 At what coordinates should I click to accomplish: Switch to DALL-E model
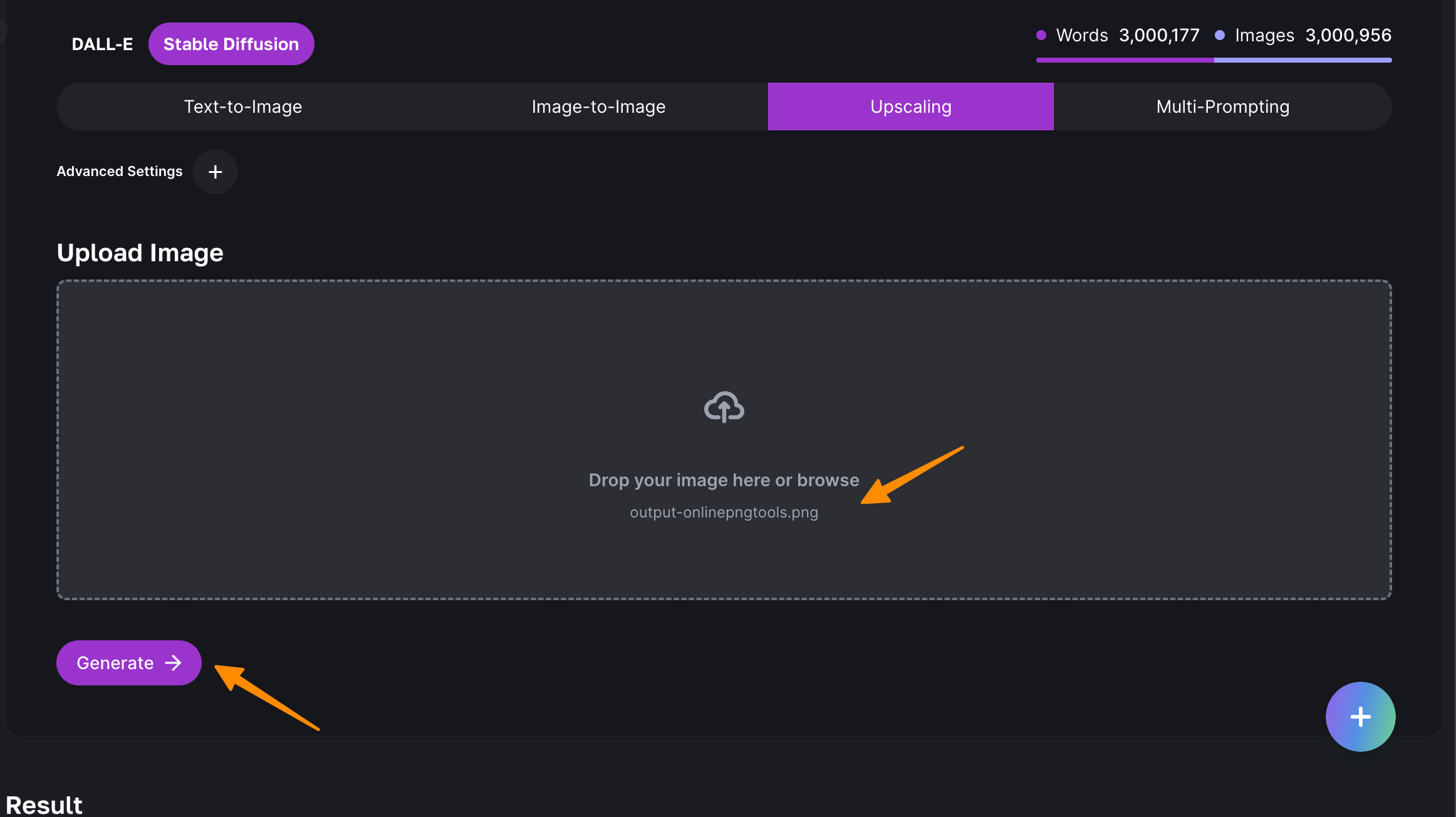[102, 44]
